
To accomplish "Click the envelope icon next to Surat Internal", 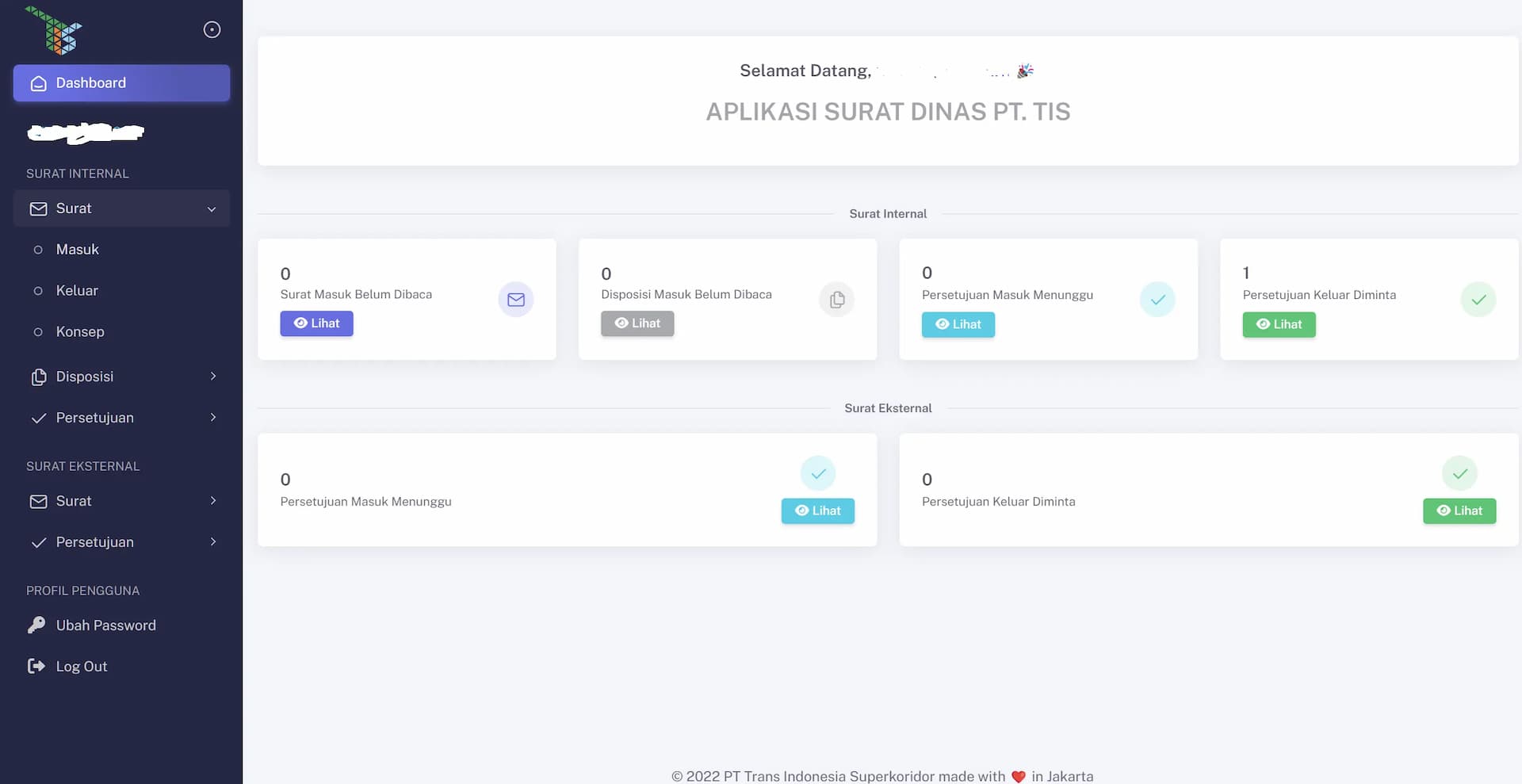I will coord(38,208).
